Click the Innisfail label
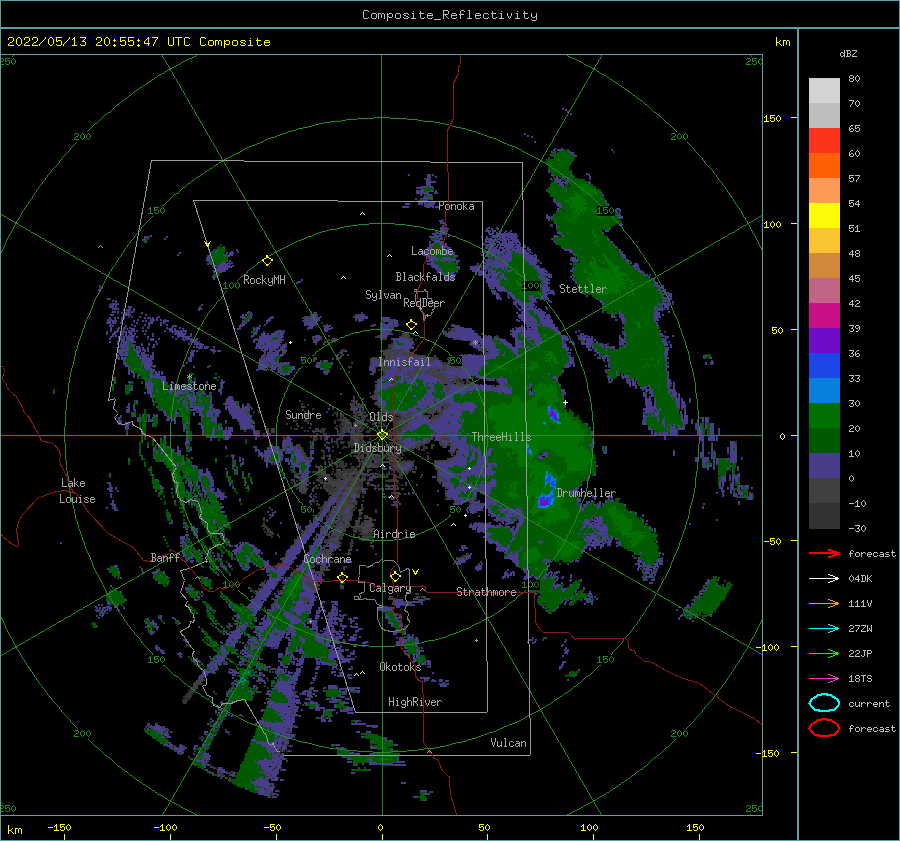The height and width of the screenshot is (841, 900). click(x=405, y=362)
